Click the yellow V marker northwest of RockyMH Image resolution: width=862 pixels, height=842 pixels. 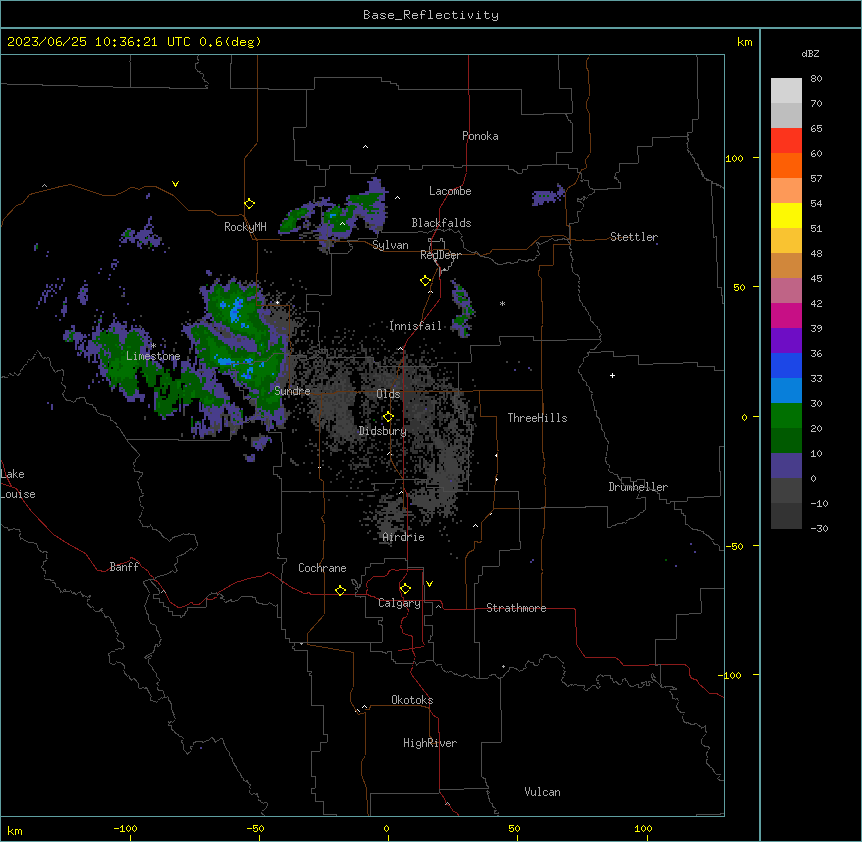click(175, 184)
